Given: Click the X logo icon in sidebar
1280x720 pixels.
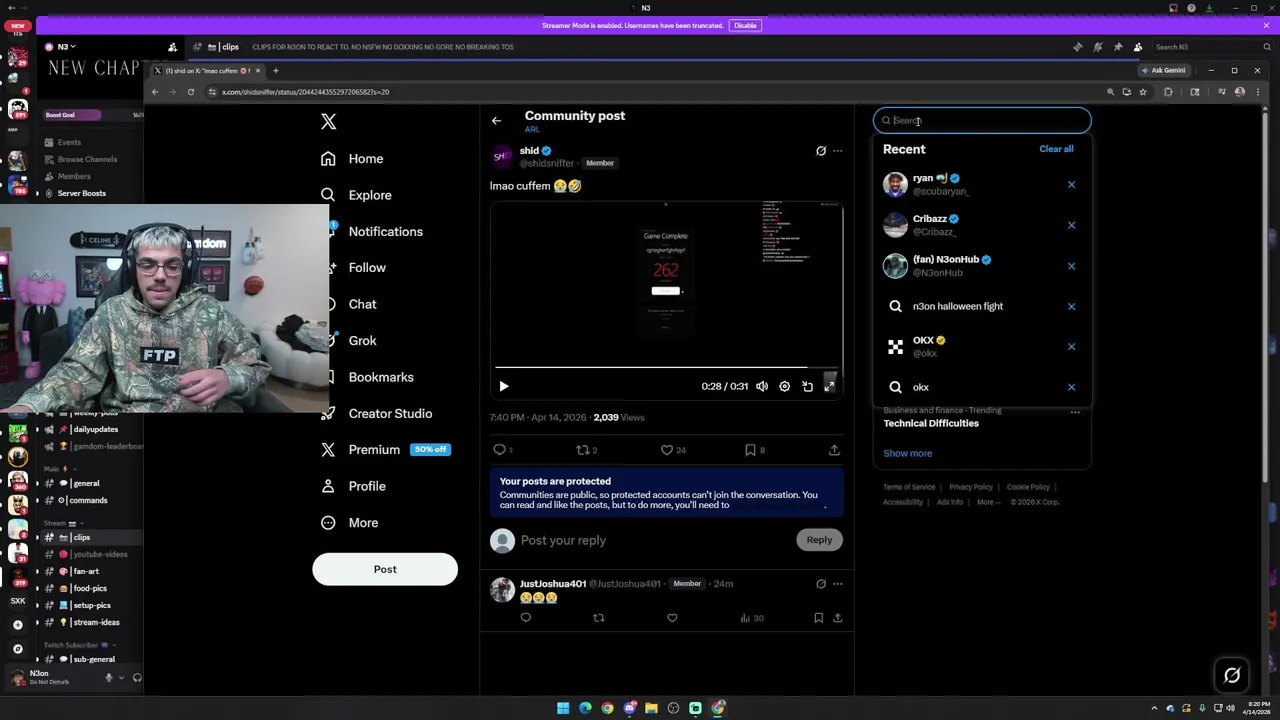Looking at the screenshot, I should tap(329, 121).
